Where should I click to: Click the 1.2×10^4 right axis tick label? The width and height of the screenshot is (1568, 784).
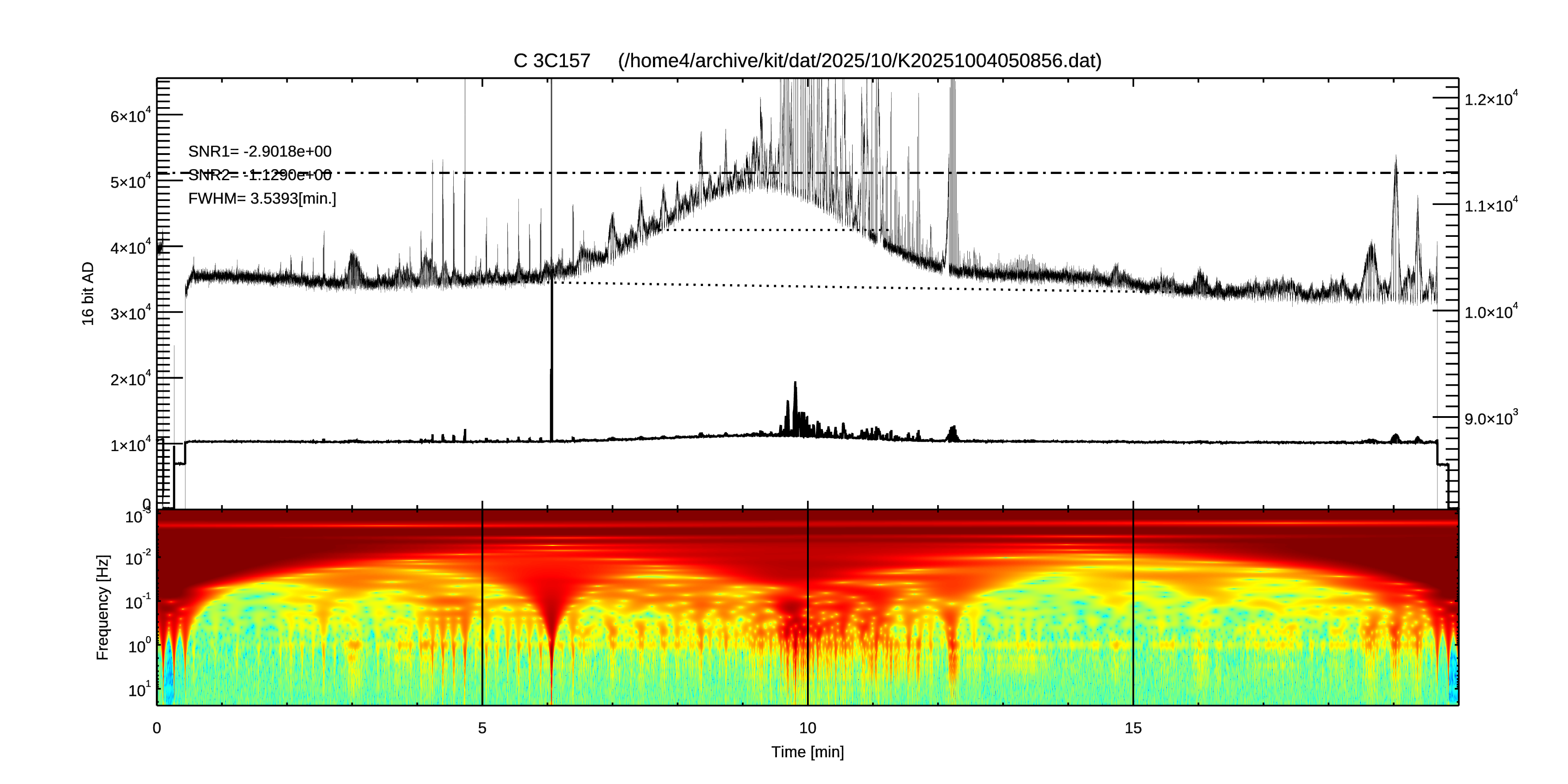1491,99
